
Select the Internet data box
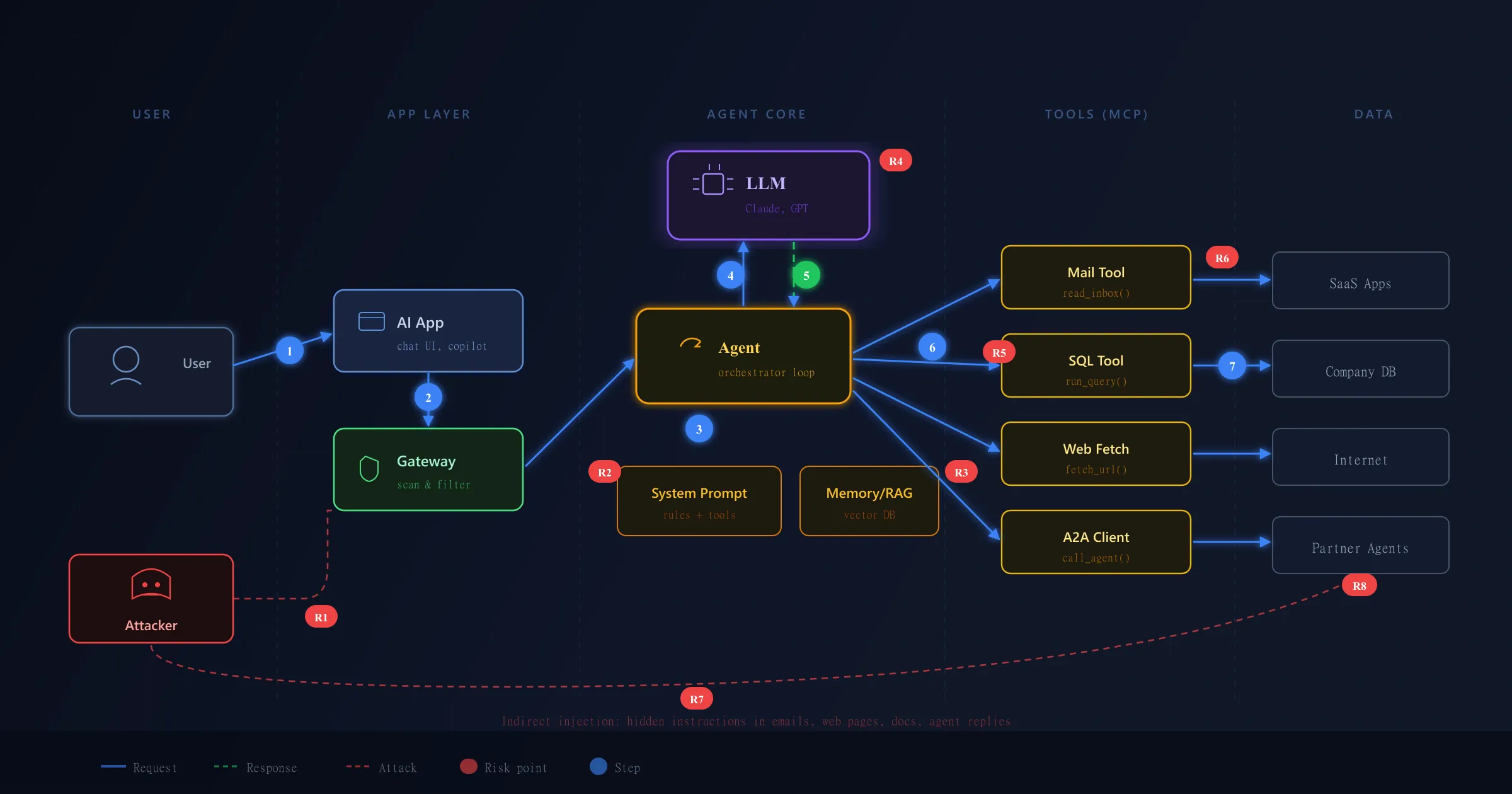click(x=1361, y=457)
